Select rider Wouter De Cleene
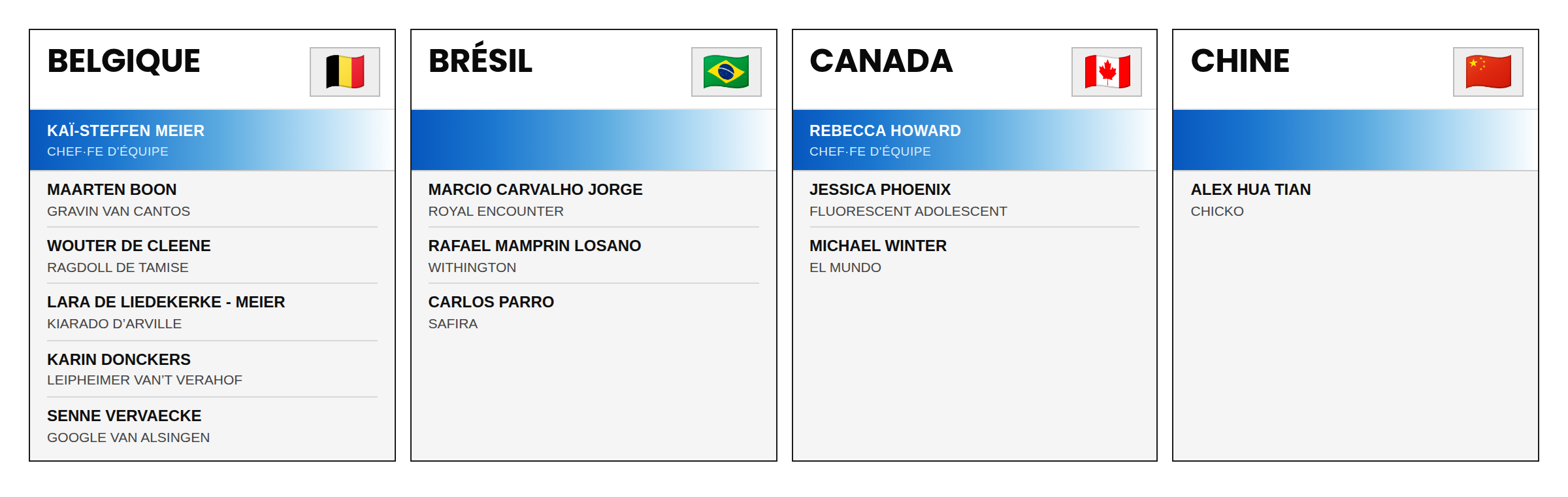1568x497 pixels. (212, 256)
